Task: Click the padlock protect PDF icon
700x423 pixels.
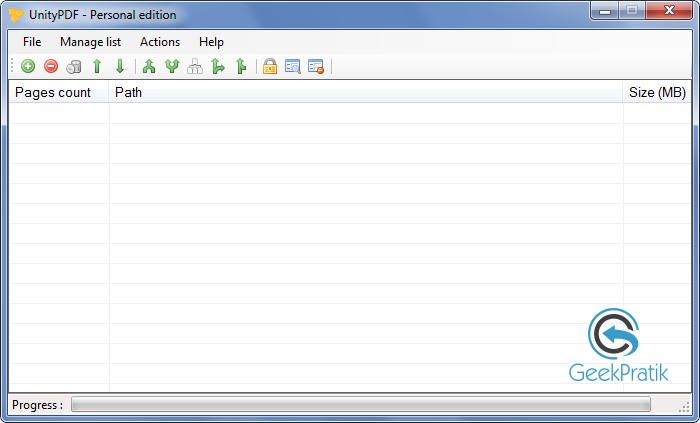Action: click(270, 66)
